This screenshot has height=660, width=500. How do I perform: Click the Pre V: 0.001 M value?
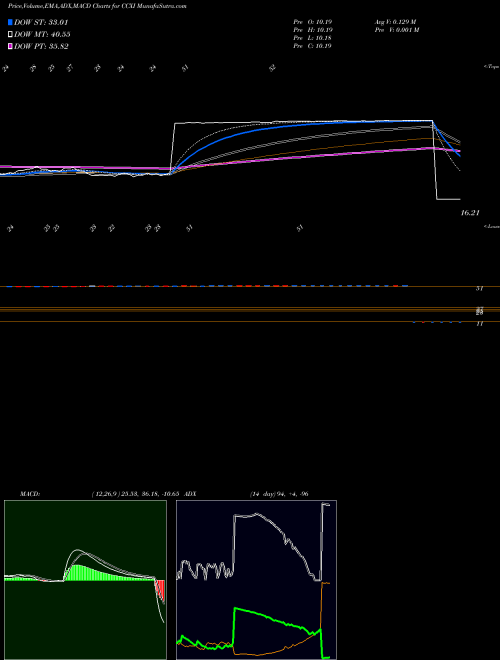396,30
